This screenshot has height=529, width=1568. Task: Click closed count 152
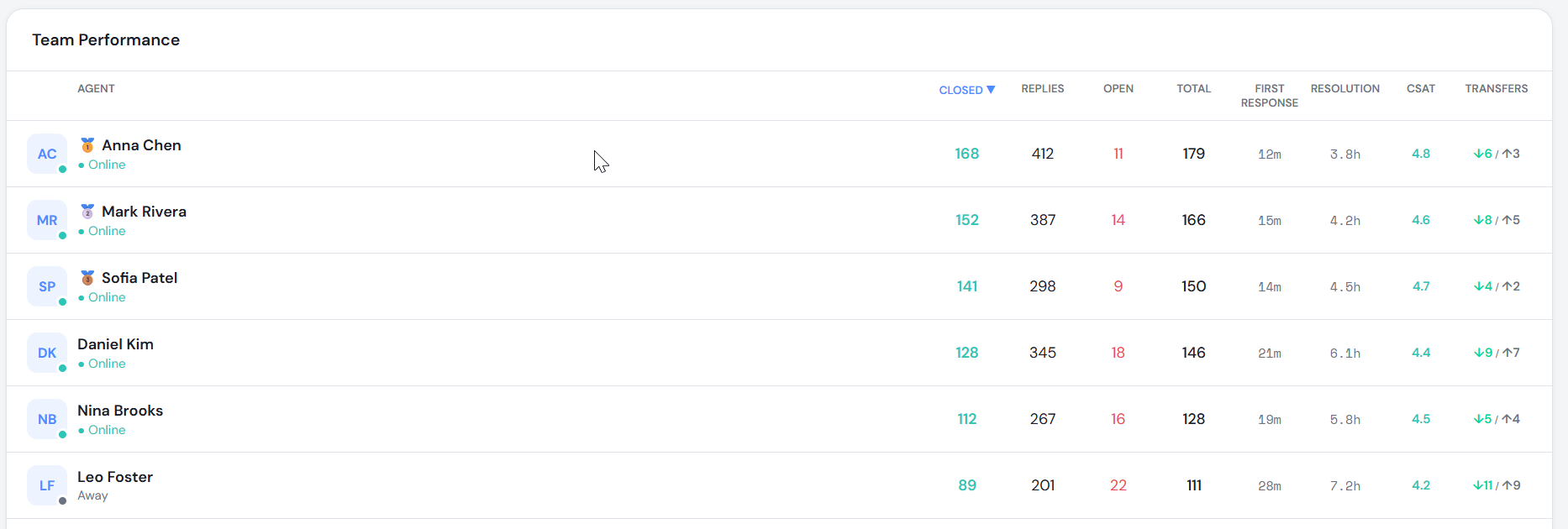(x=967, y=220)
